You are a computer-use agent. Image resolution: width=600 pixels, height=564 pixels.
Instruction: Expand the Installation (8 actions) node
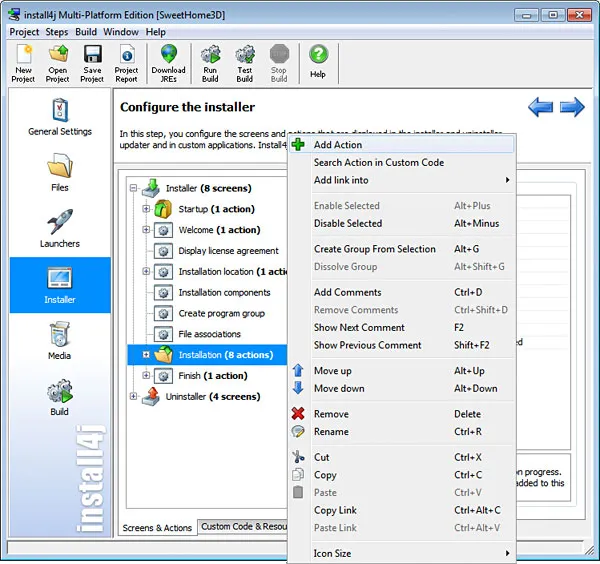click(x=146, y=355)
